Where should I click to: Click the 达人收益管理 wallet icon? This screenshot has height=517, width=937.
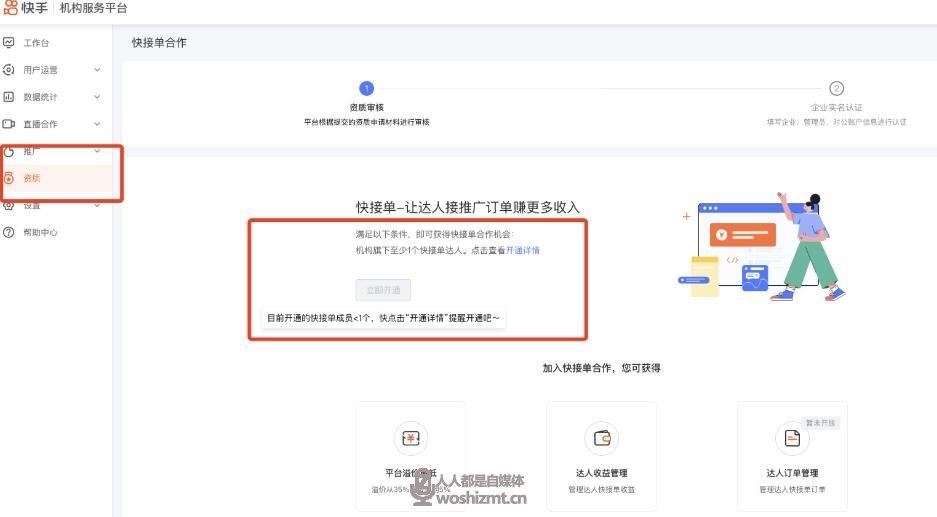601,438
